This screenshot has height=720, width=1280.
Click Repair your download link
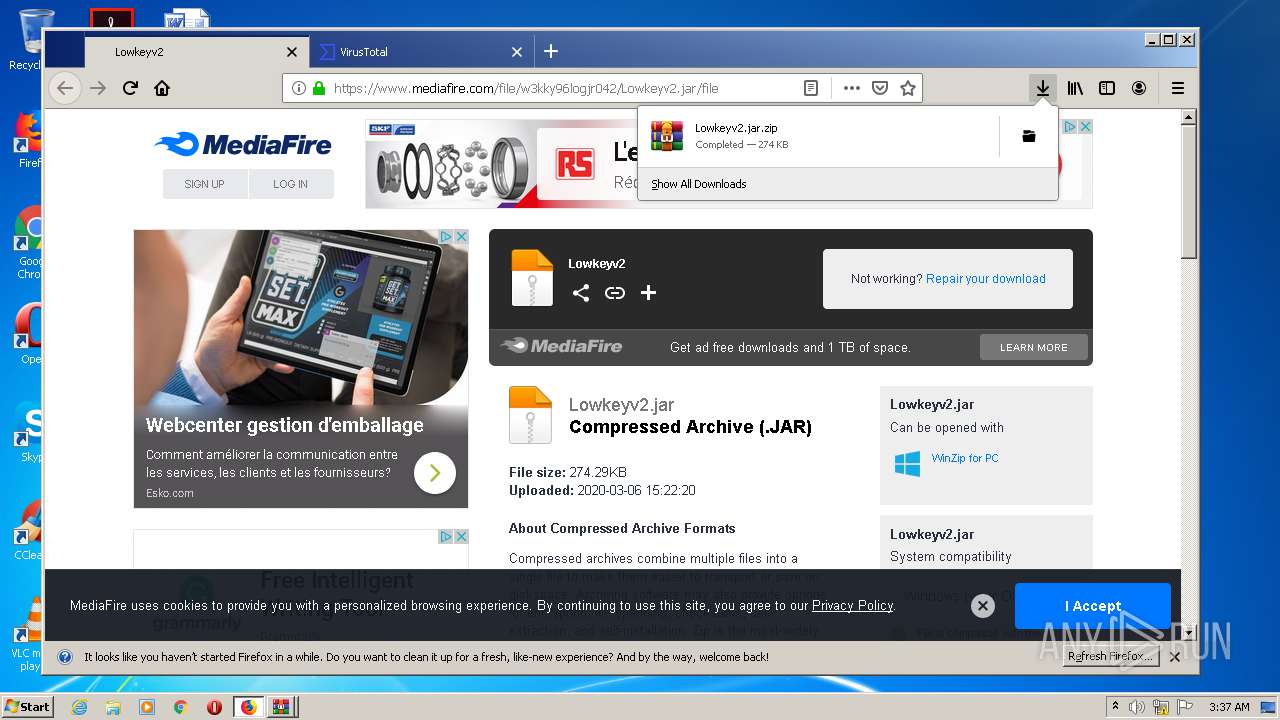click(986, 279)
